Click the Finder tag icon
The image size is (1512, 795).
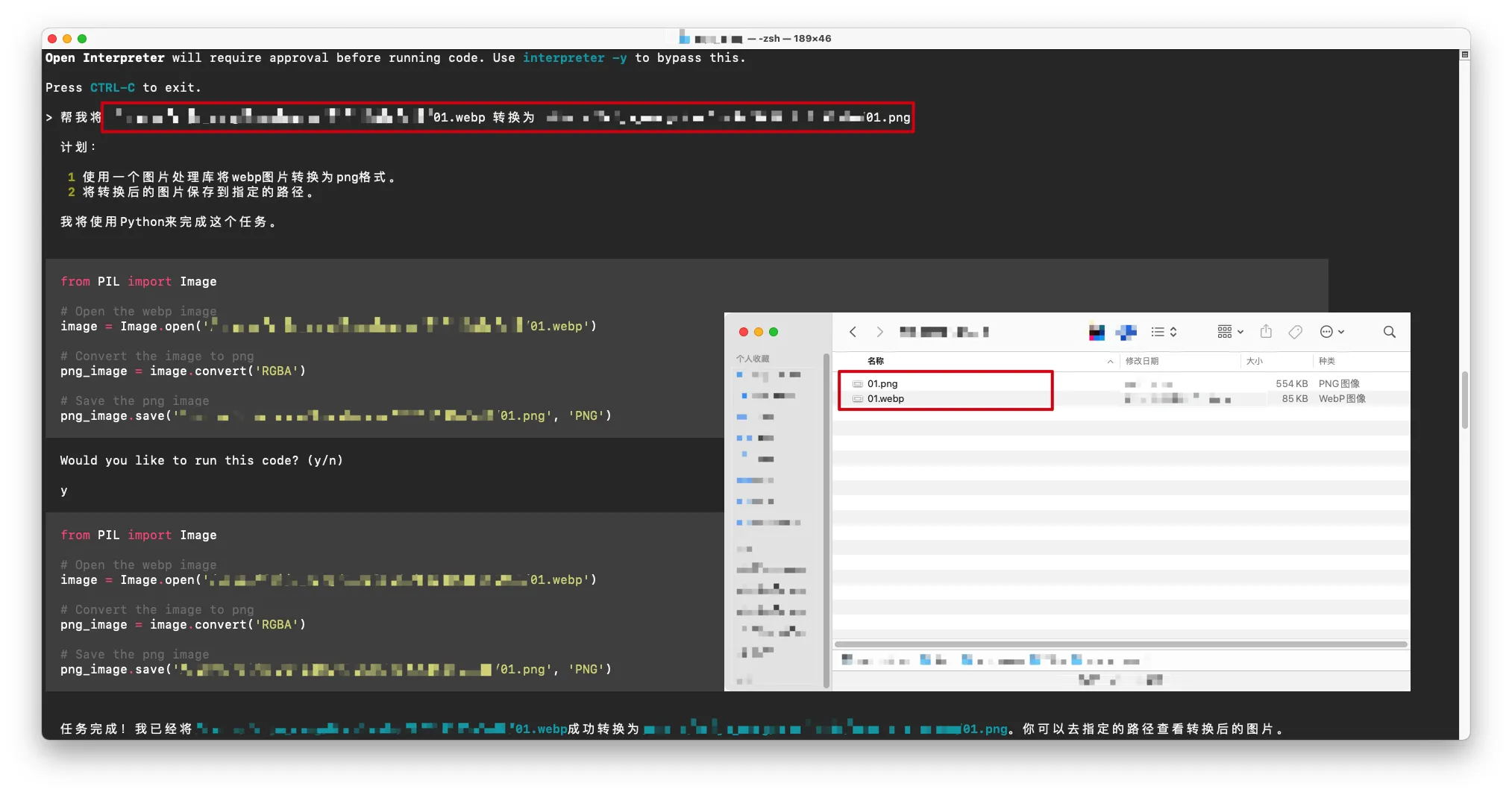tap(1296, 332)
